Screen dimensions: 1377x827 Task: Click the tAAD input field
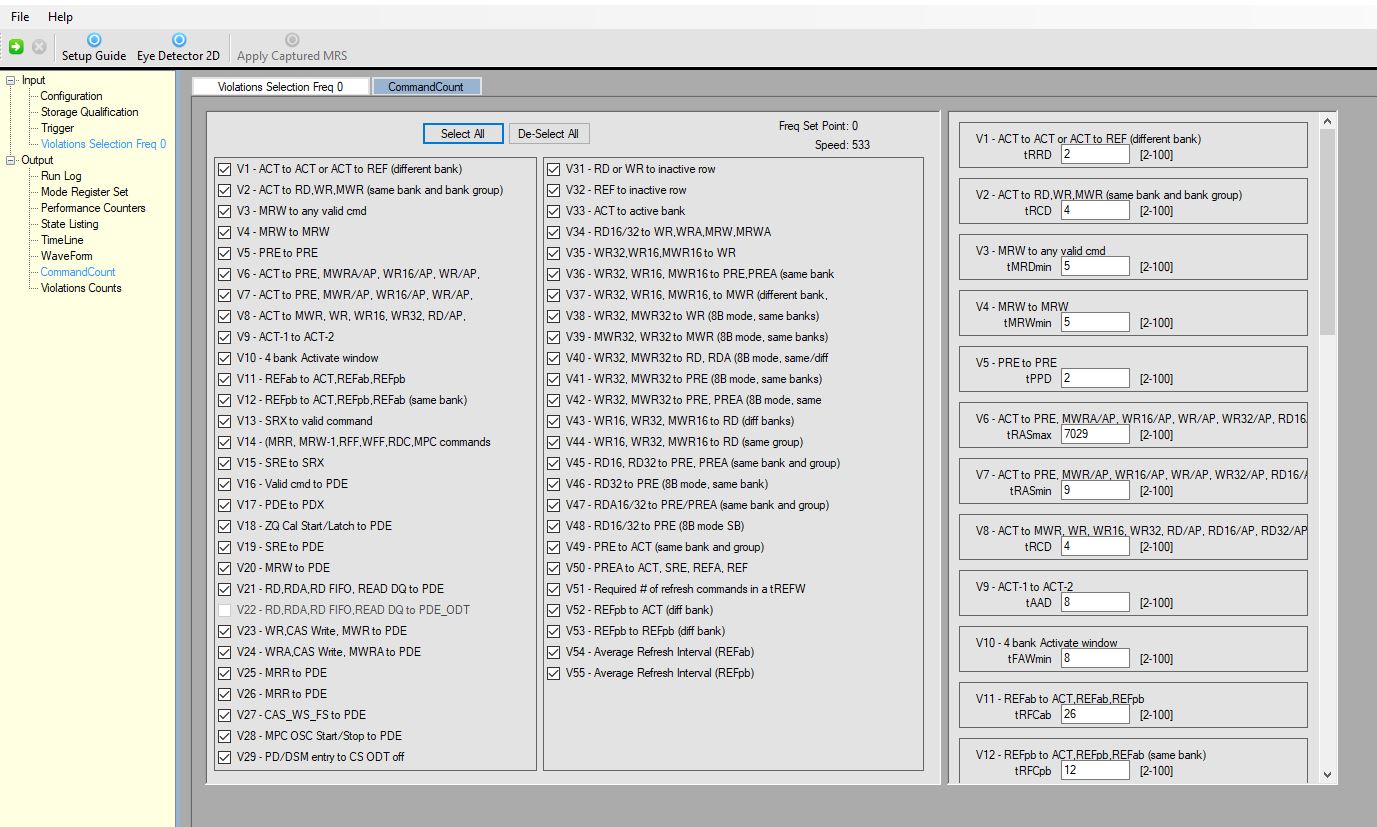tap(1095, 603)
